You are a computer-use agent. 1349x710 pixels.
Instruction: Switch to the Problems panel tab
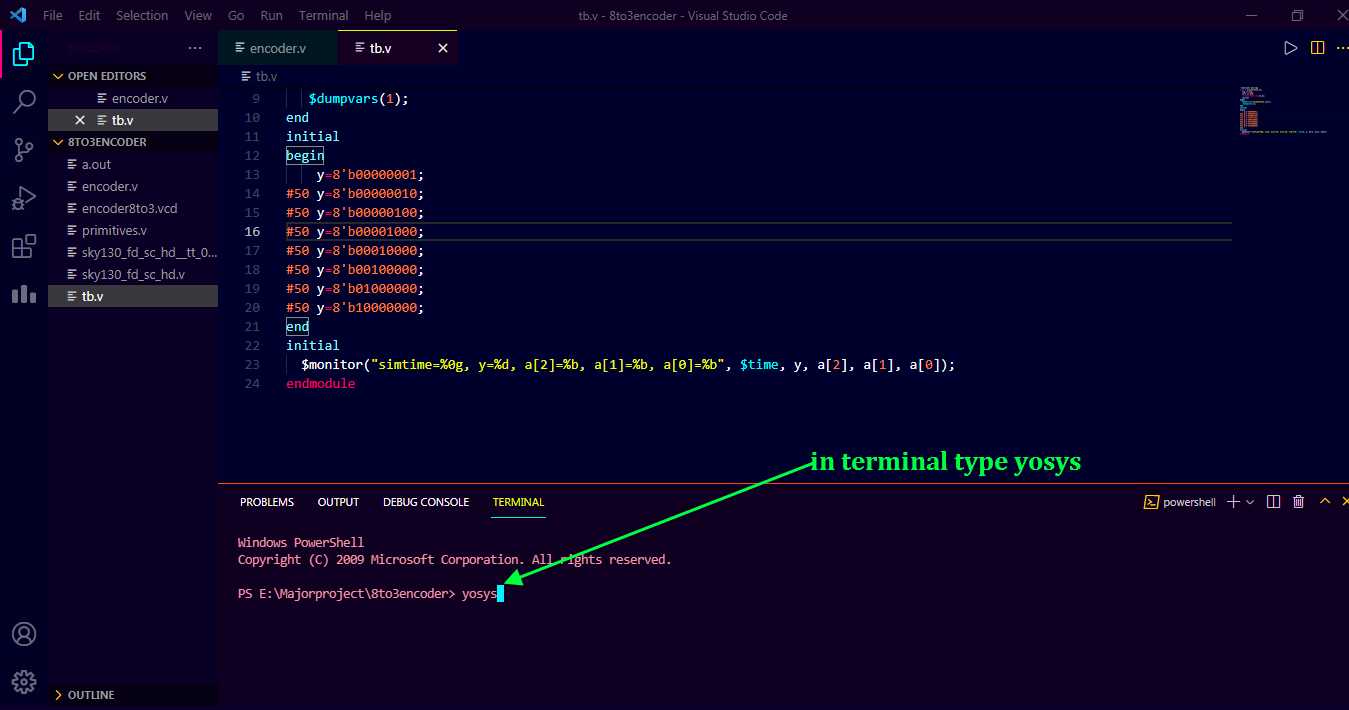click(267, 502)
